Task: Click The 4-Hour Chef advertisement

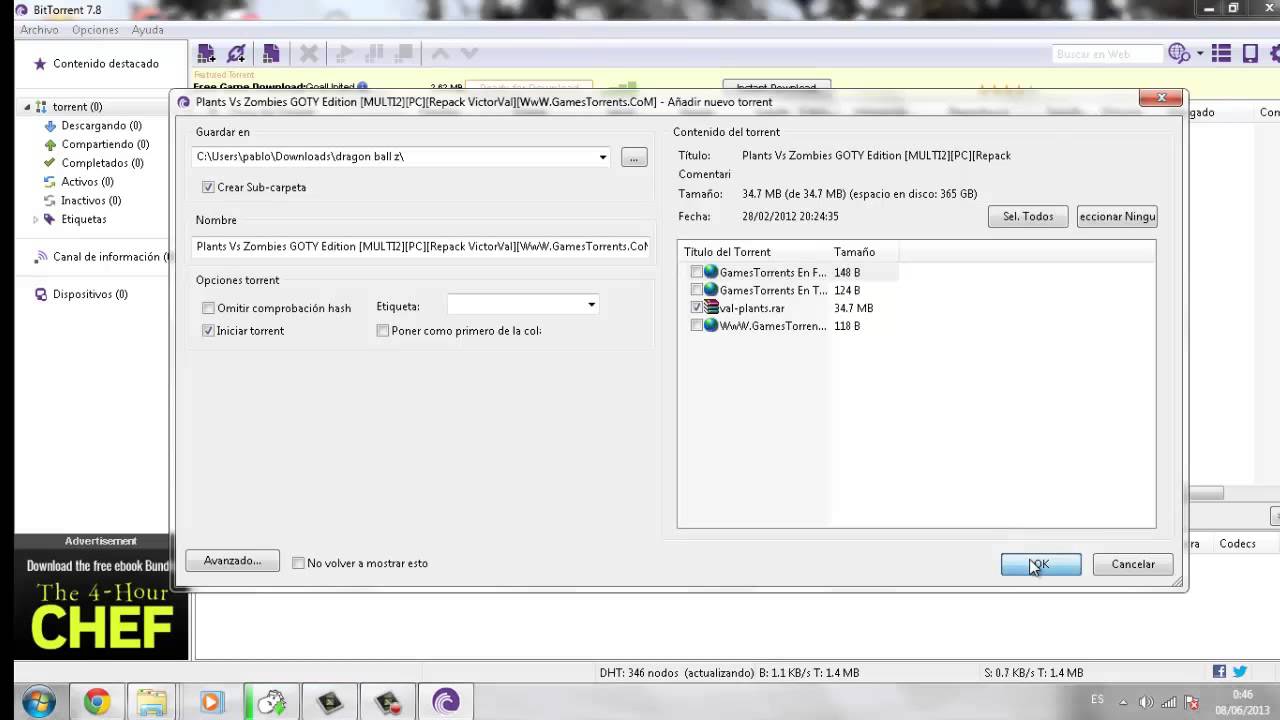Action: 100,604
